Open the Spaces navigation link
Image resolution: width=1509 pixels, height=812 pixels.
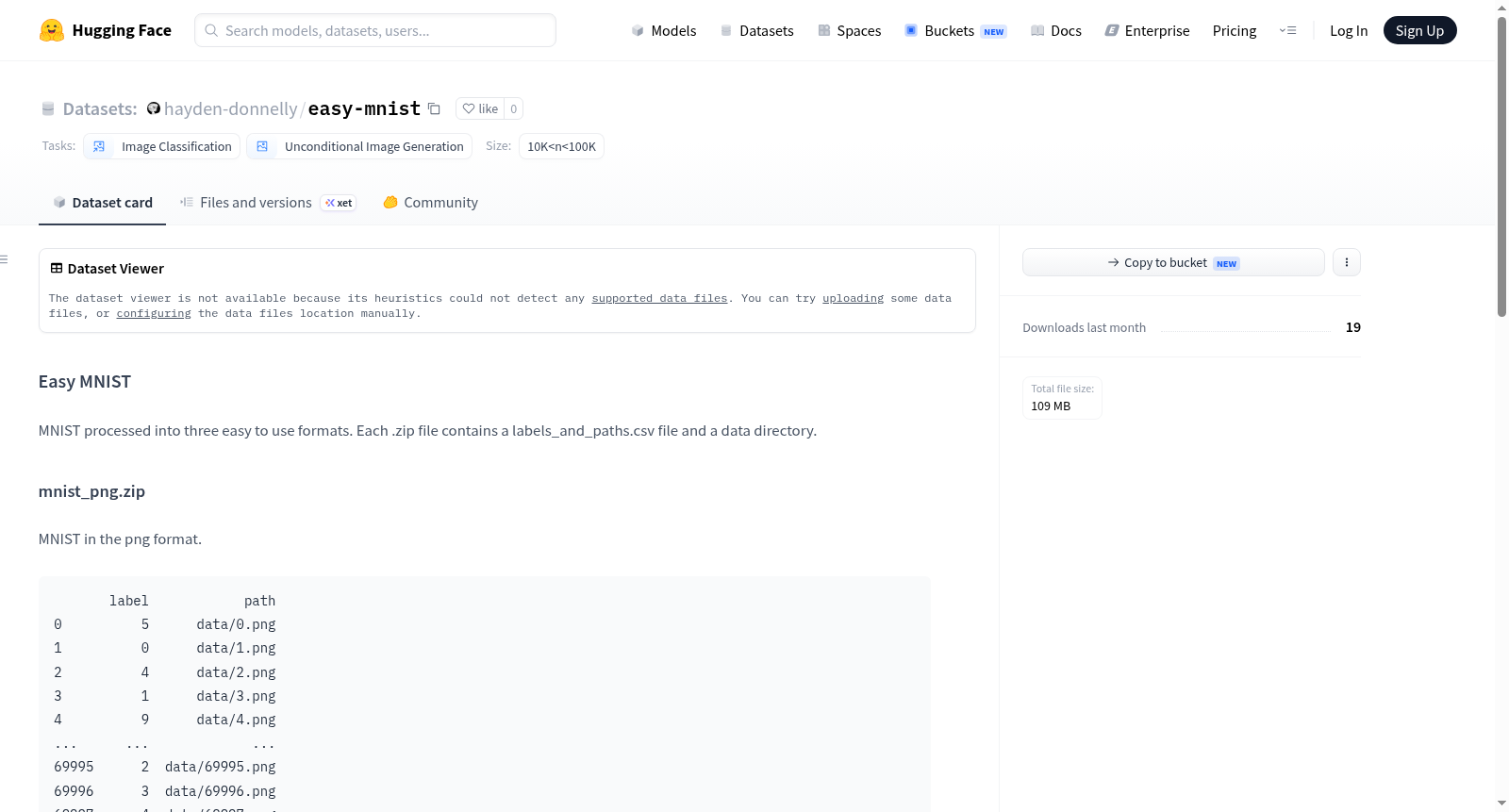click(849, 30)
